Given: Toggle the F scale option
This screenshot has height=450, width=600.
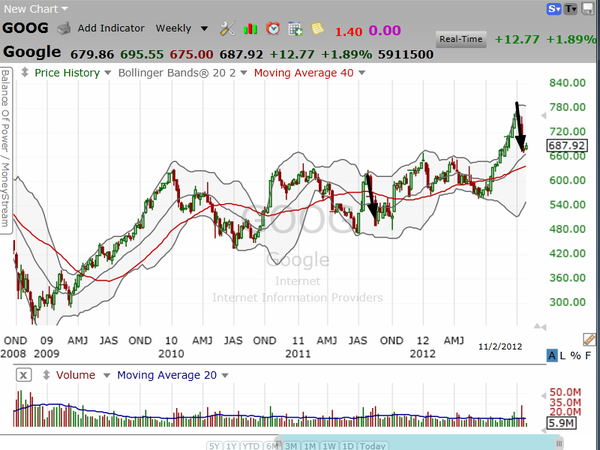Looking at the screenshot, I should click(588, 355).
